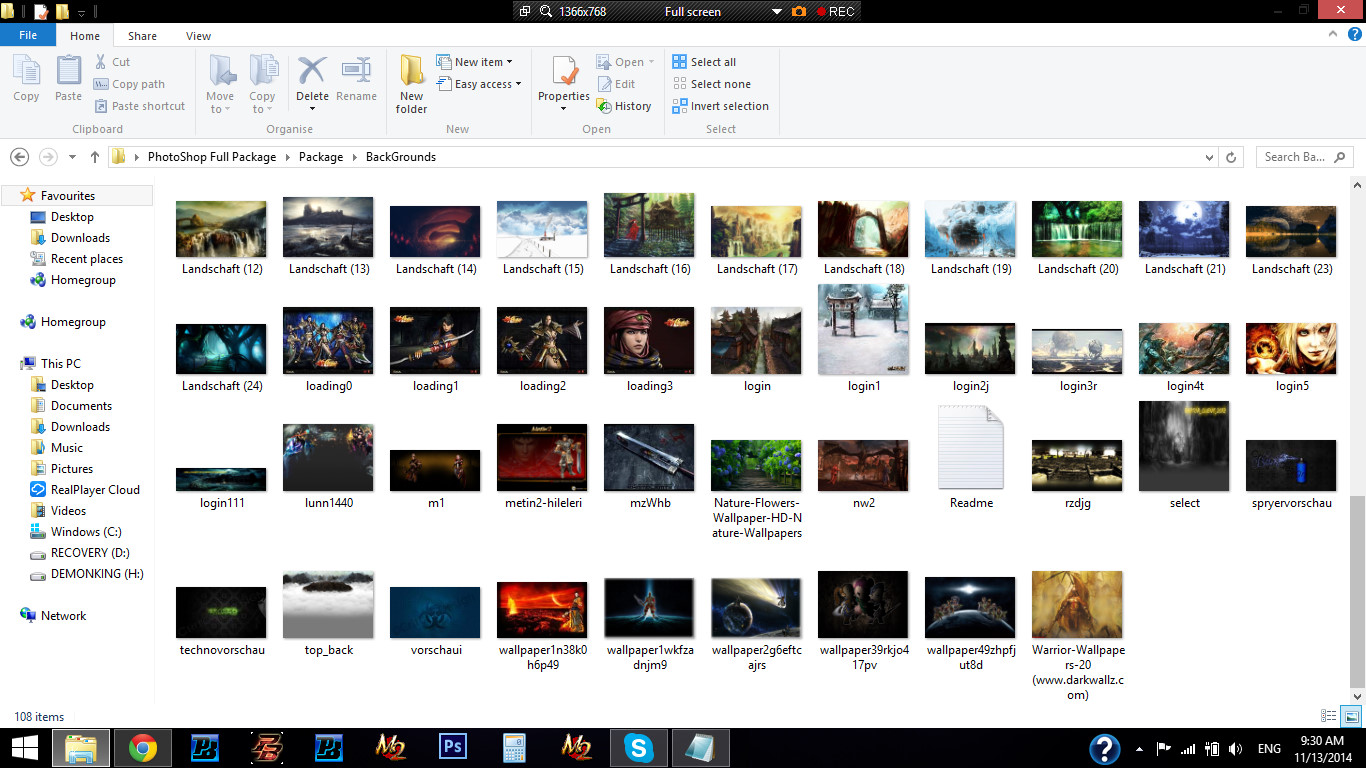This screenshot has height=768, width=1366.
Task: Open Google Chrome from the taskbar
Action: pos(142,748)
